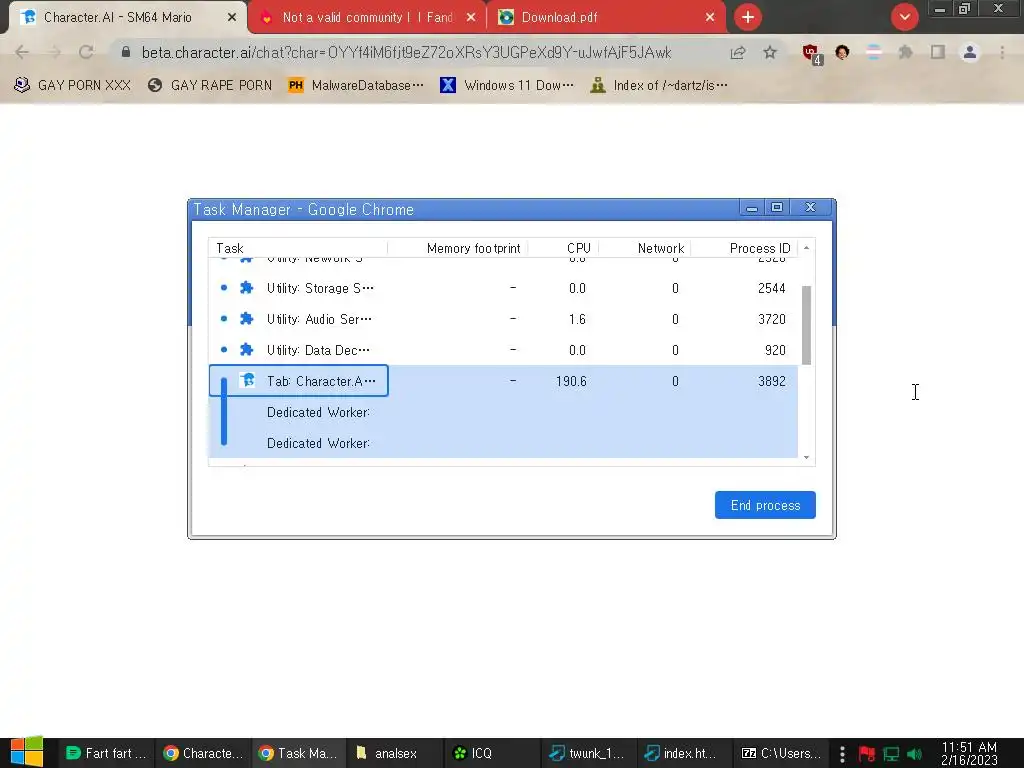
Task: Switch to Download.pdf tab
Action: coord(606,18)
